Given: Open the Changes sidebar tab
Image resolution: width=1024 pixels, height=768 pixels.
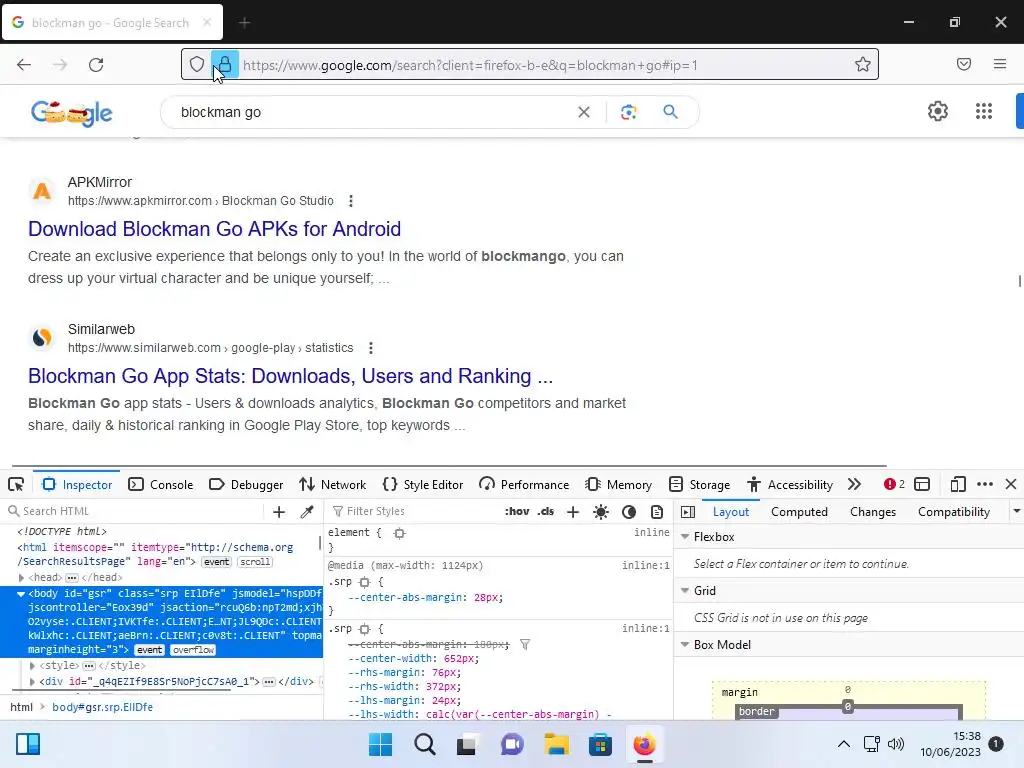Looking at the screenshot, I should click(x=872, y=512).
